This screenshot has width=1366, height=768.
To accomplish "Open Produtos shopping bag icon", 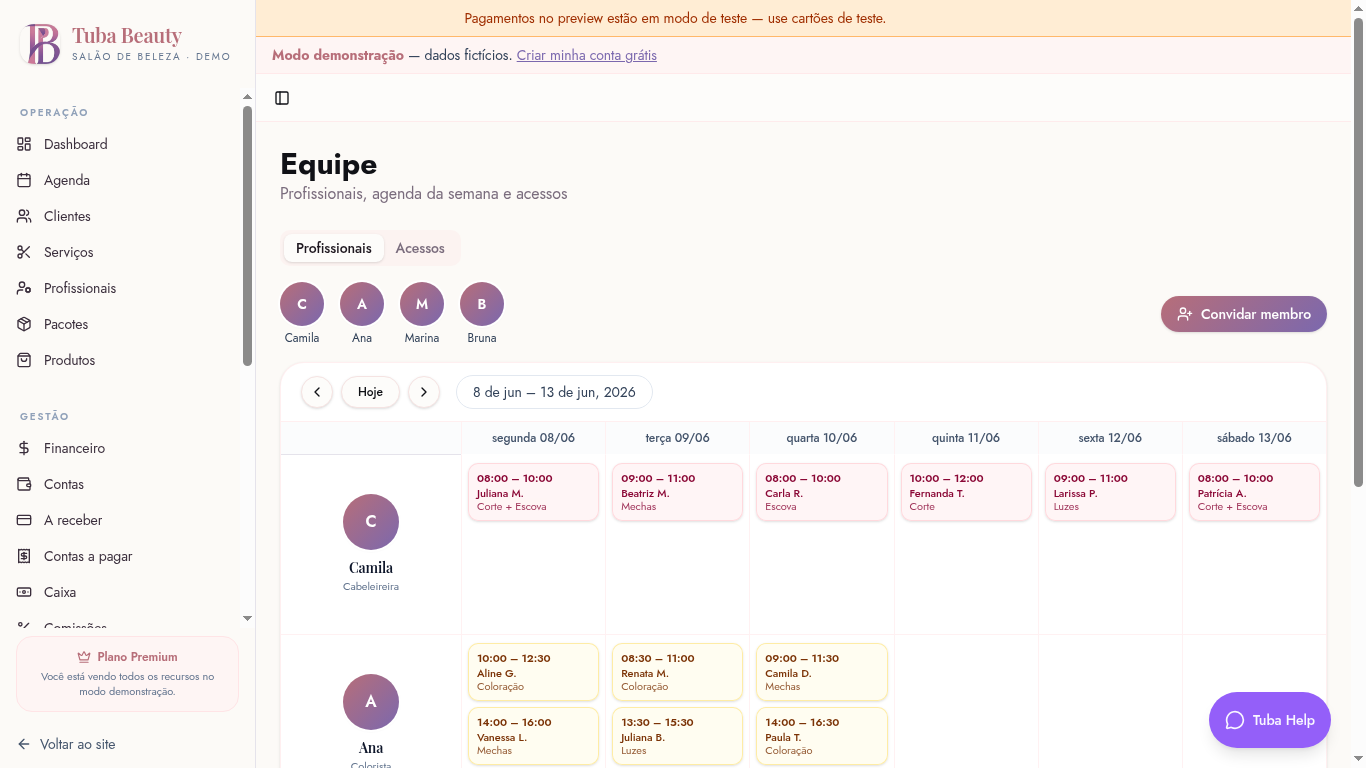I will 24,360.
